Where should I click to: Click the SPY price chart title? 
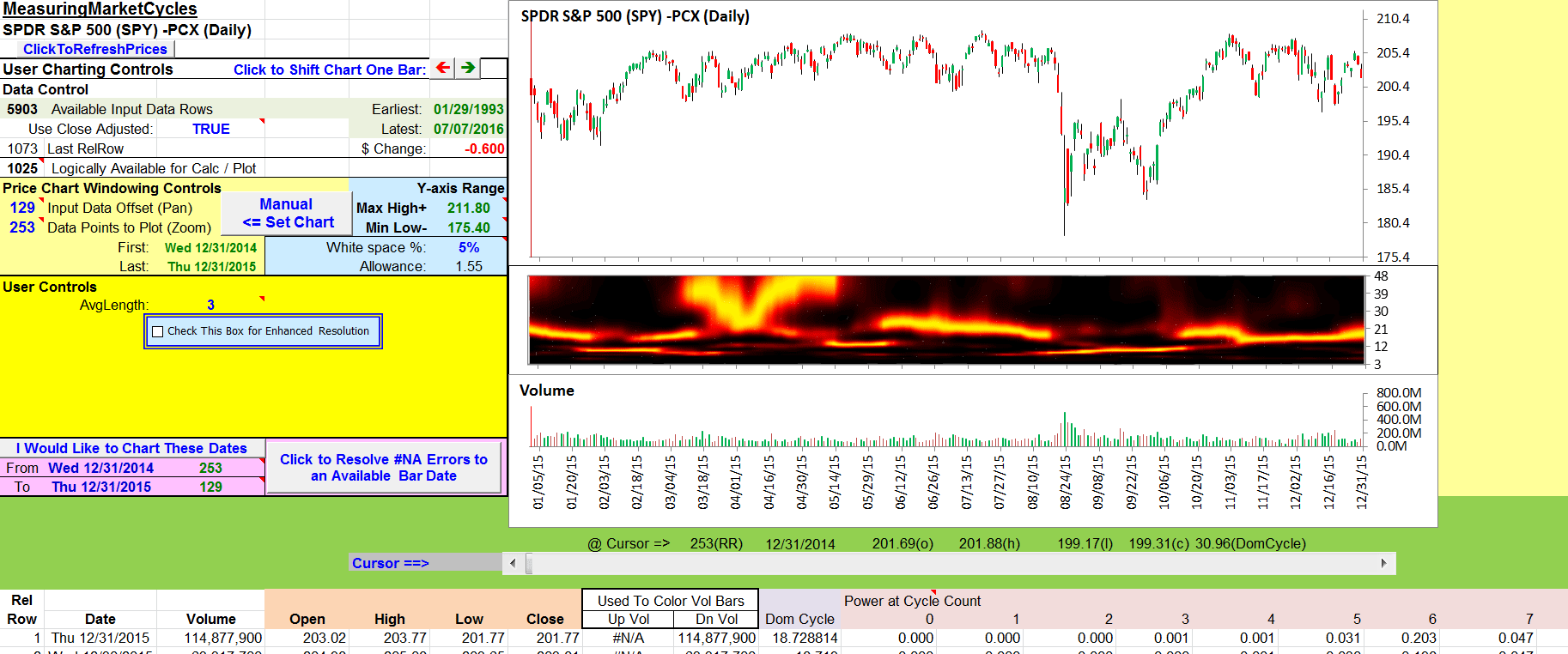coord(635,16)
